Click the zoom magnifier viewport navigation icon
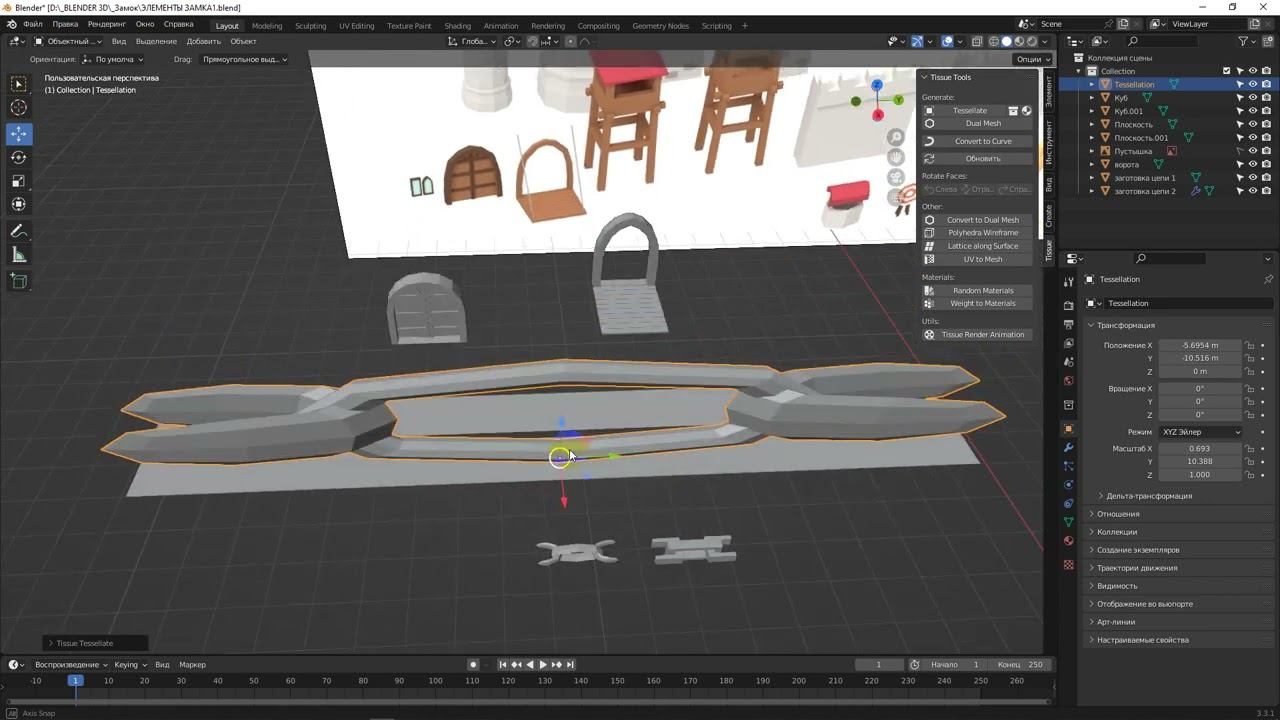Screen dimensions: 1280x720 [896, 138]
